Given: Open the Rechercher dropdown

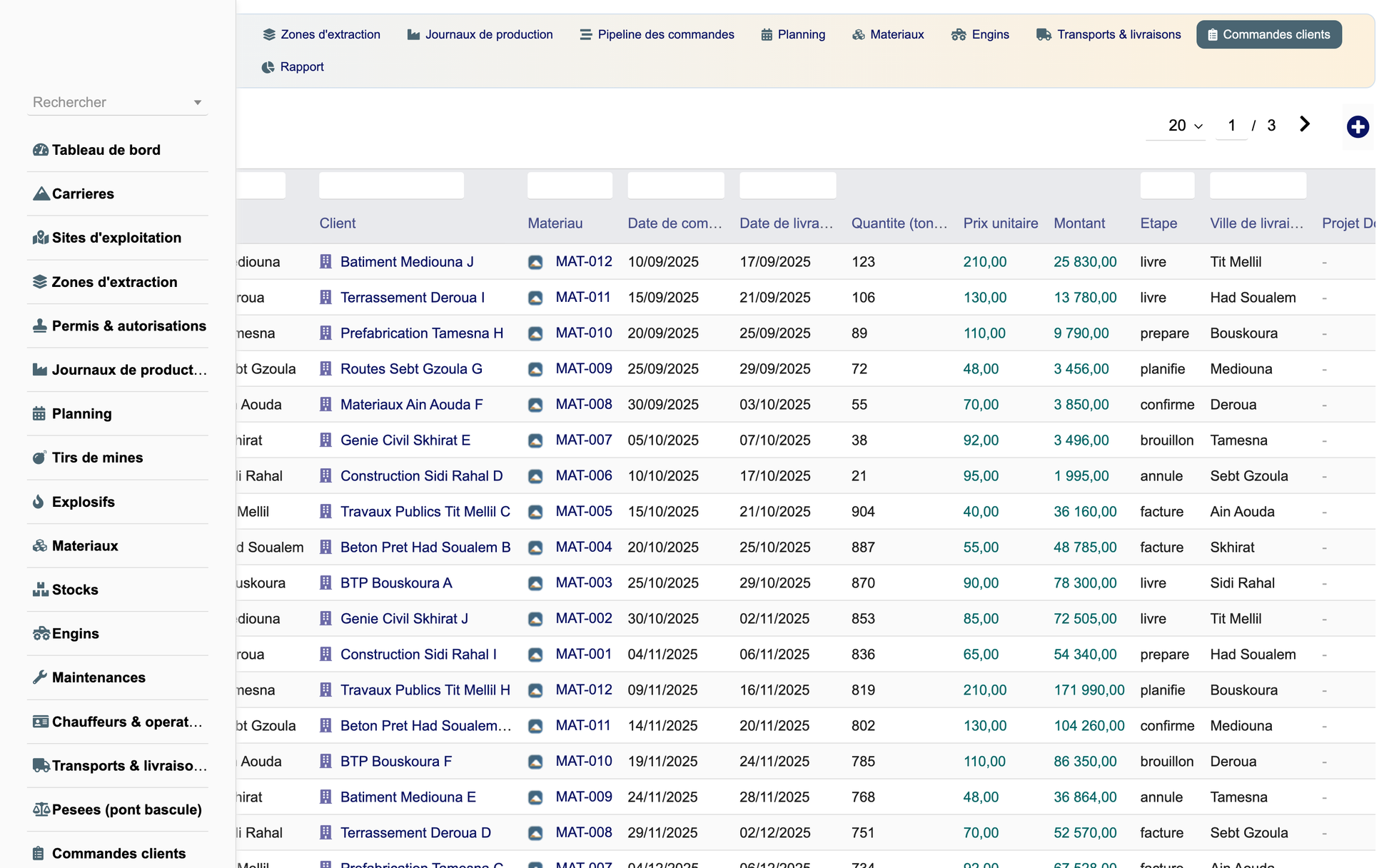Looking at the screenshot, I should click(x=198, y=103).
